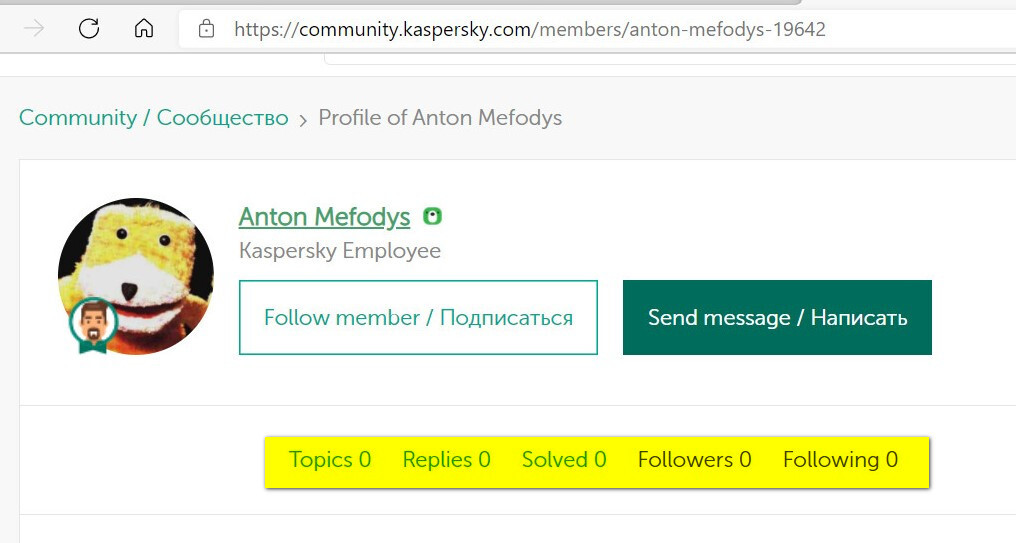Image resolution: width=1016 pixels, height=543 pixels.
Task: View the Solved 0 tab
Action: [564, 460]
